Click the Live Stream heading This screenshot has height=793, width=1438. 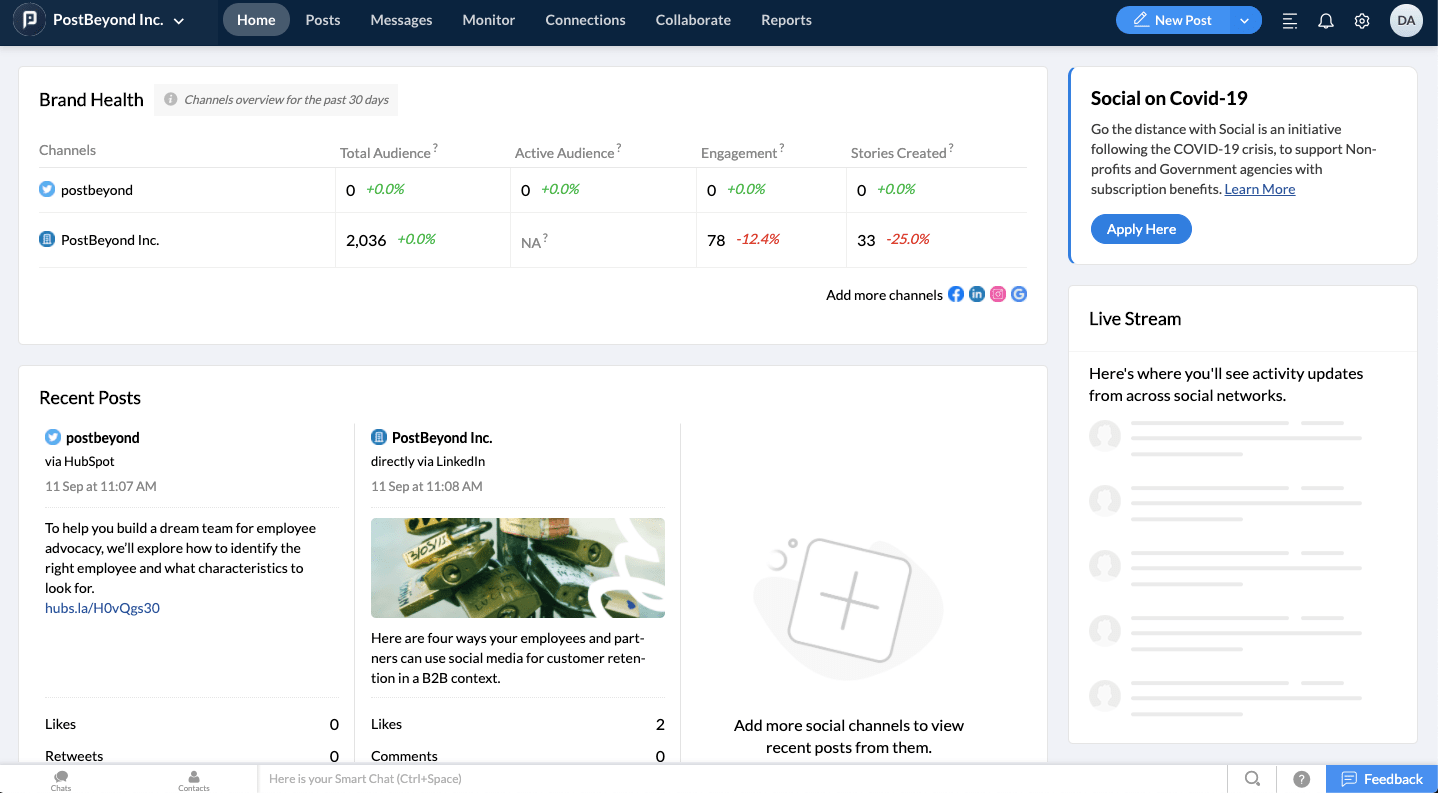[x=1135, y=319]
